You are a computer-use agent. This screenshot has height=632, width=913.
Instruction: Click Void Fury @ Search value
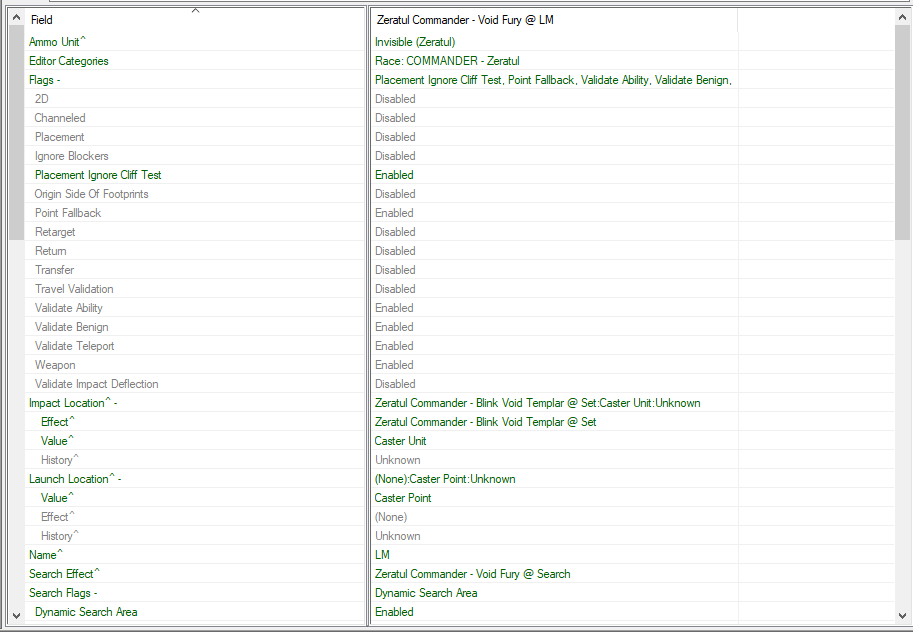pyautogui.click(x=473, y=574)
